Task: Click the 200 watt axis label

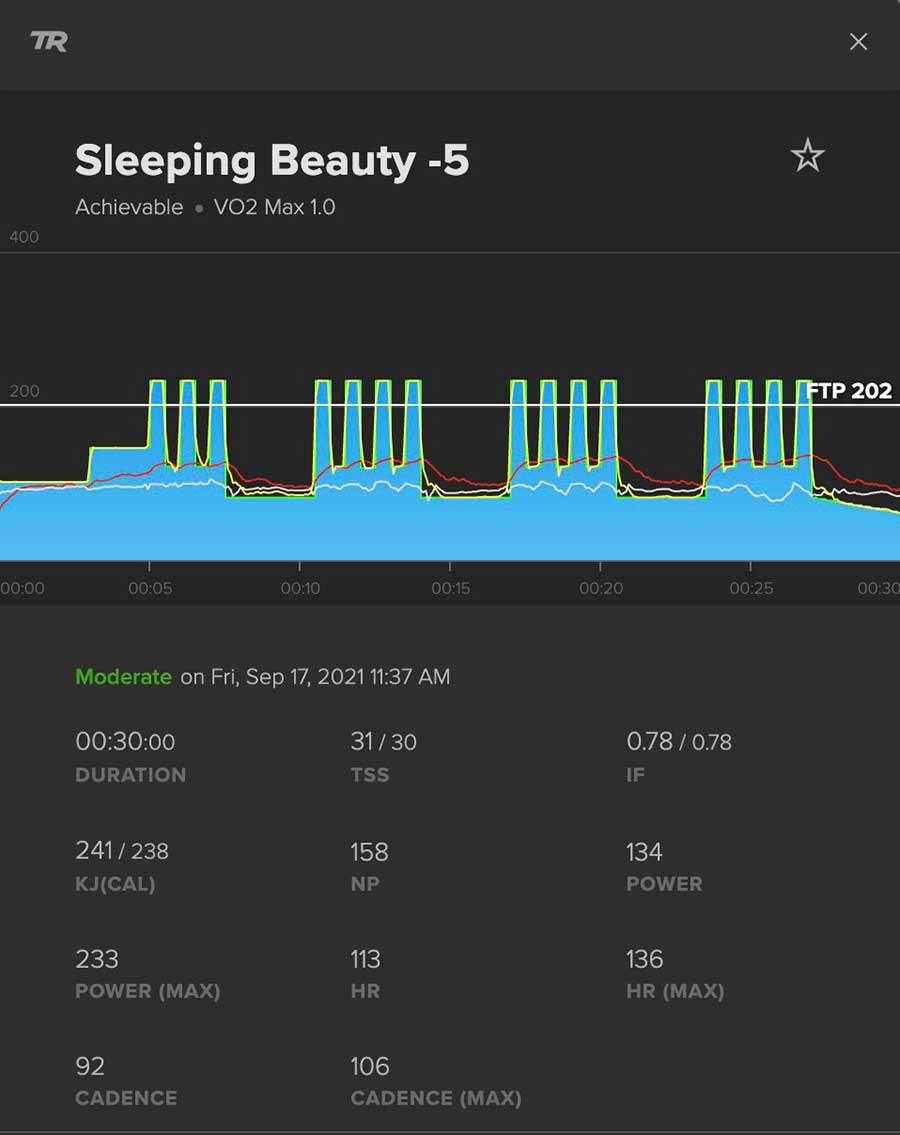Action: click(24, 391)
